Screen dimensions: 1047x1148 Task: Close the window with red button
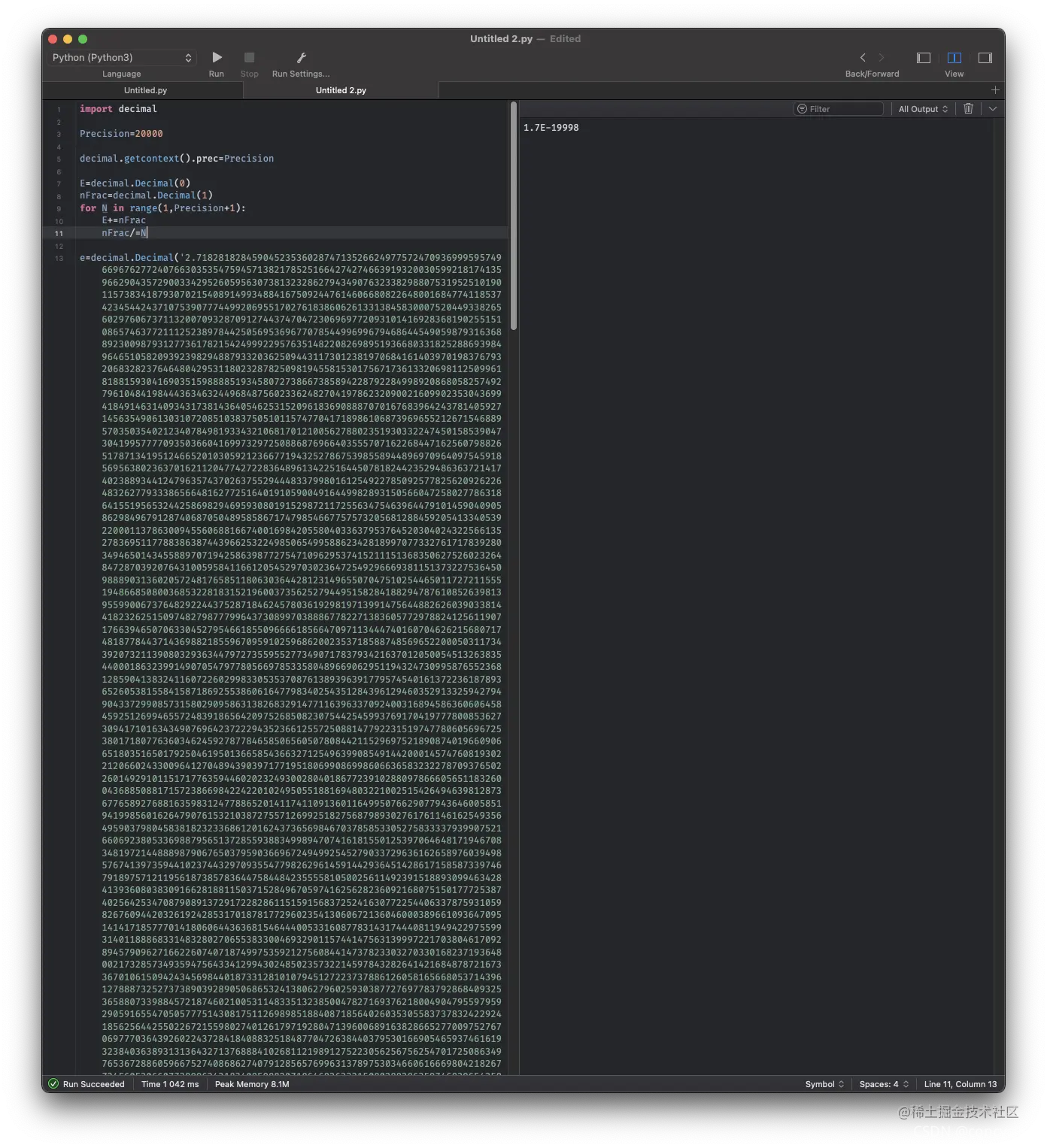(x=53, y=39)
